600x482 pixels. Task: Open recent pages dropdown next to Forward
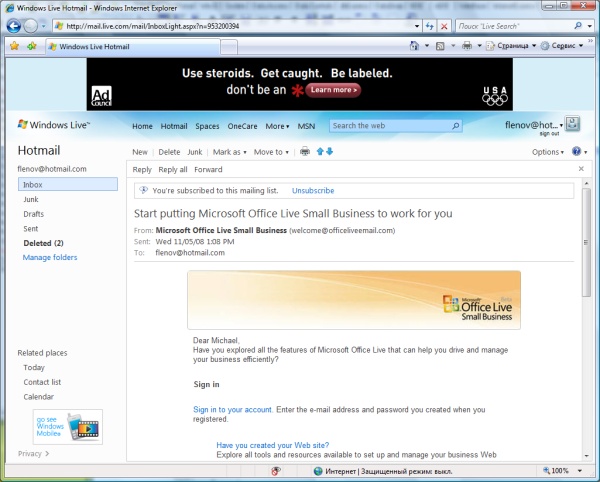coord(44,26)
